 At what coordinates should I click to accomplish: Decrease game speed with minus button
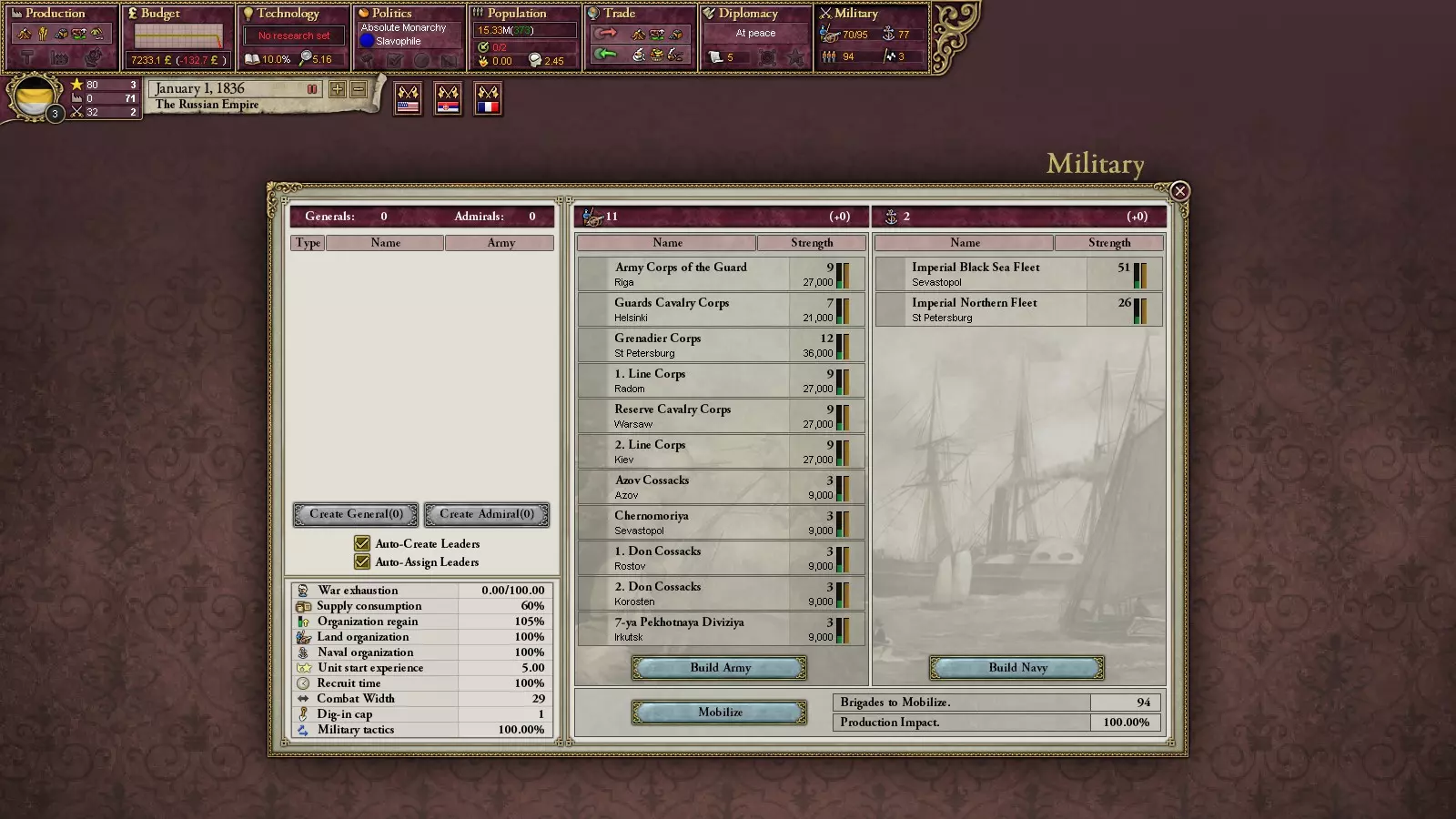(x=359, y=89)
